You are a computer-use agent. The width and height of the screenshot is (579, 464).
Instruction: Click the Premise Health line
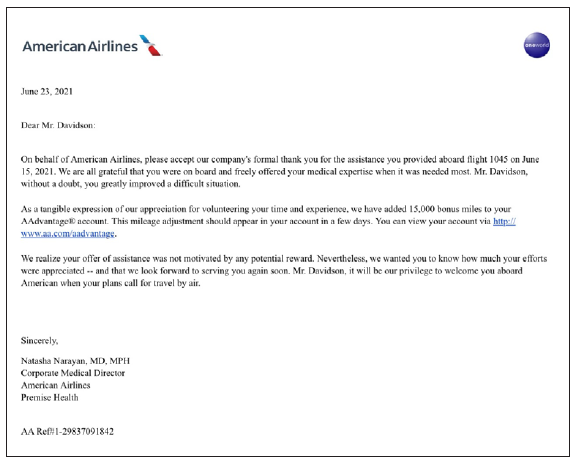(x=49, y=398)
